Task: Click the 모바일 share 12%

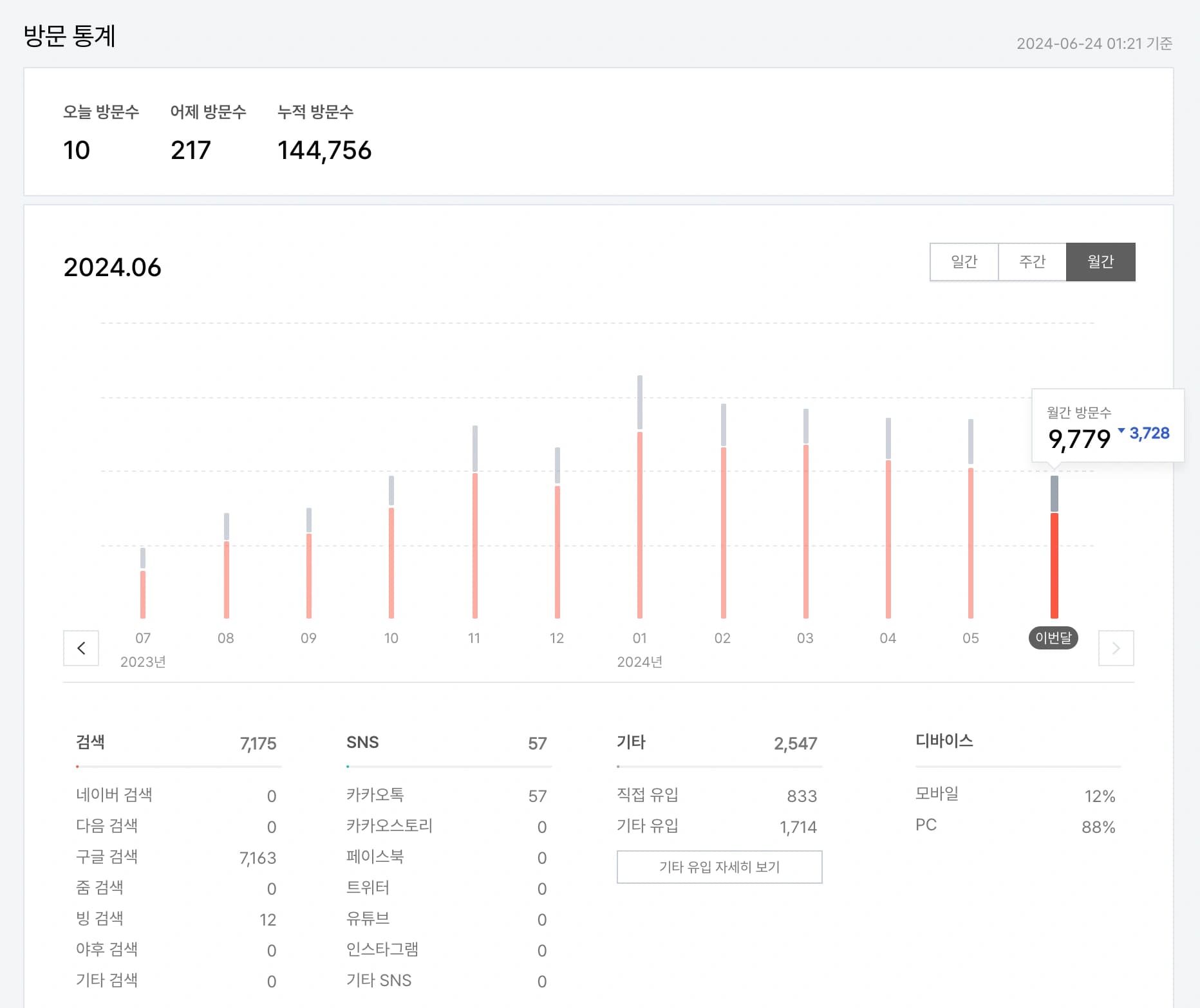Action: click(x=1100, y=796)
